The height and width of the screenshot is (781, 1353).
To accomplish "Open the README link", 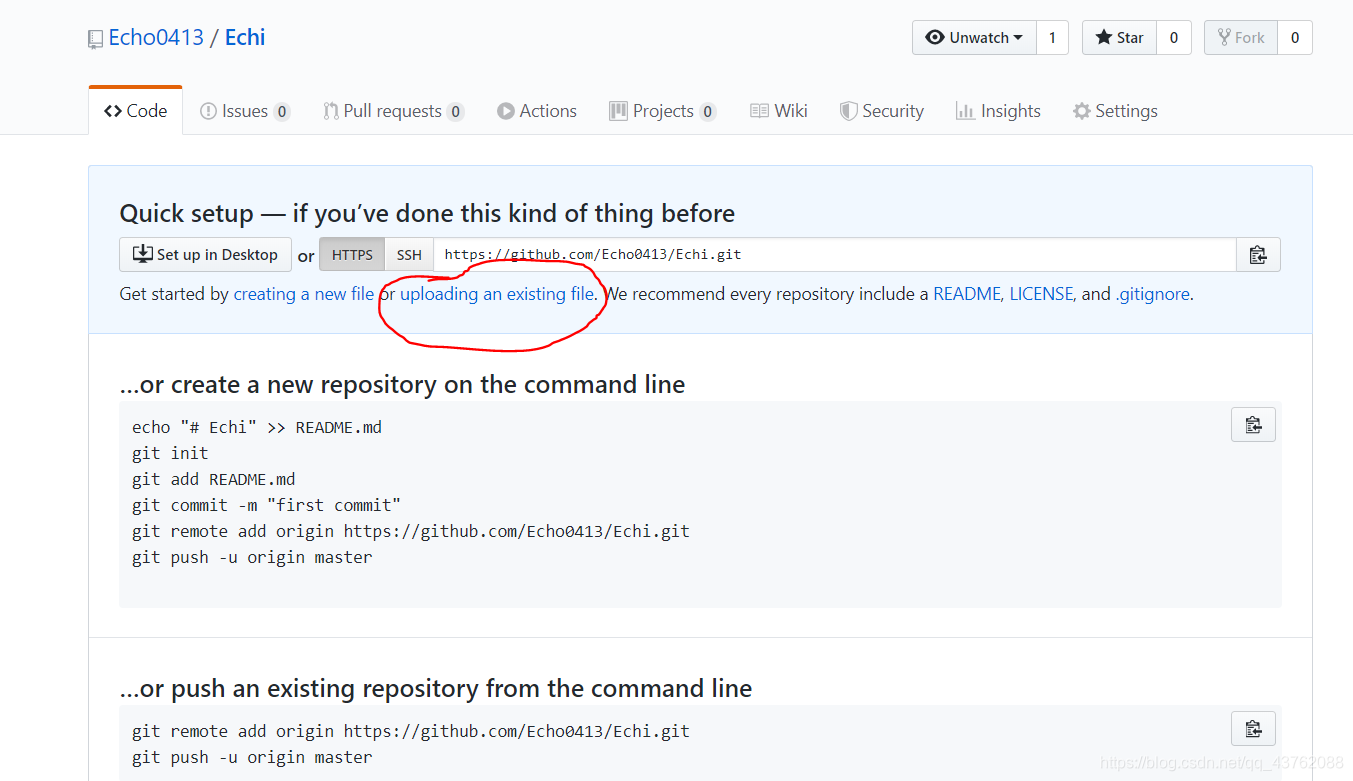I will pos(967,294).
